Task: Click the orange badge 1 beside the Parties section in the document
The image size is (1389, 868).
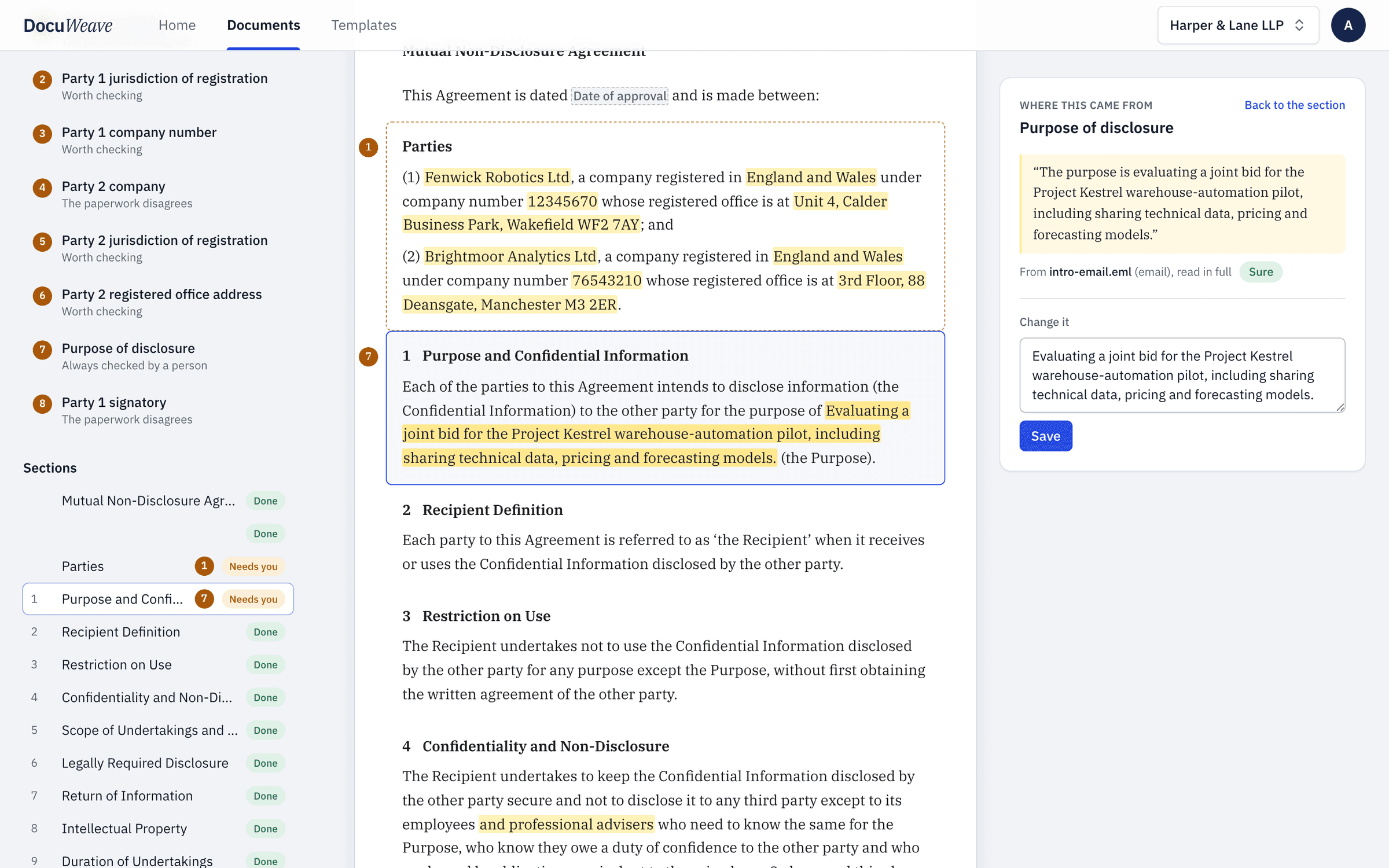Action: [368, 147]
